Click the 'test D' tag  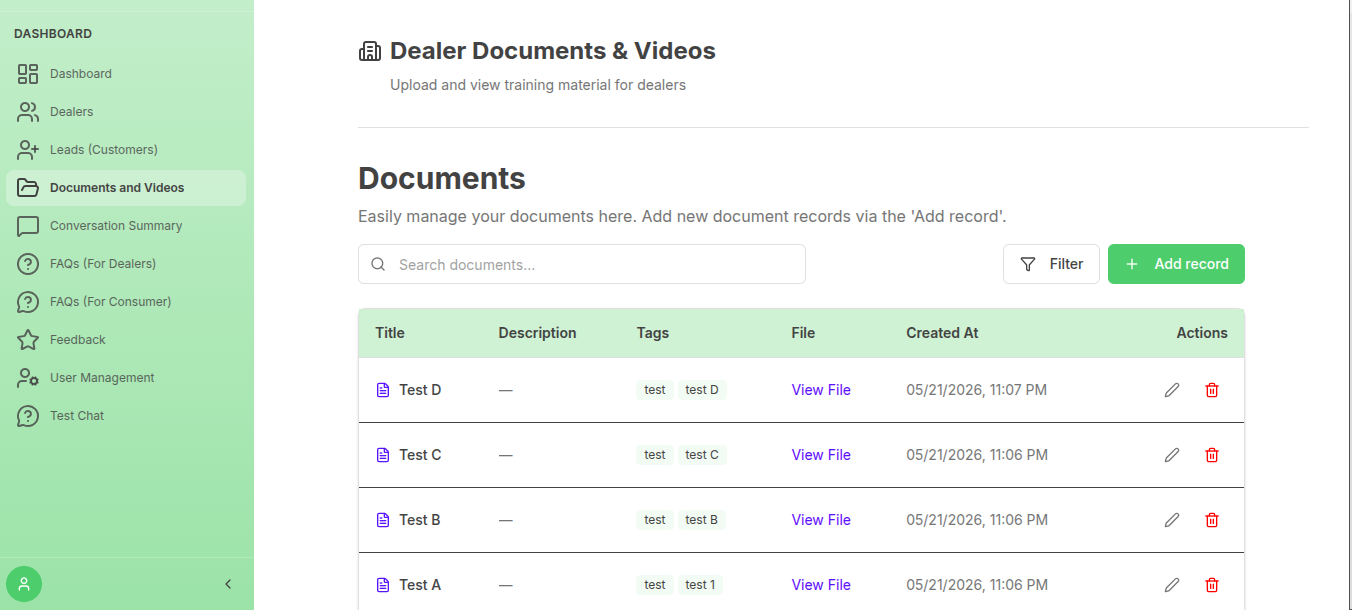(x=702, y=390)
